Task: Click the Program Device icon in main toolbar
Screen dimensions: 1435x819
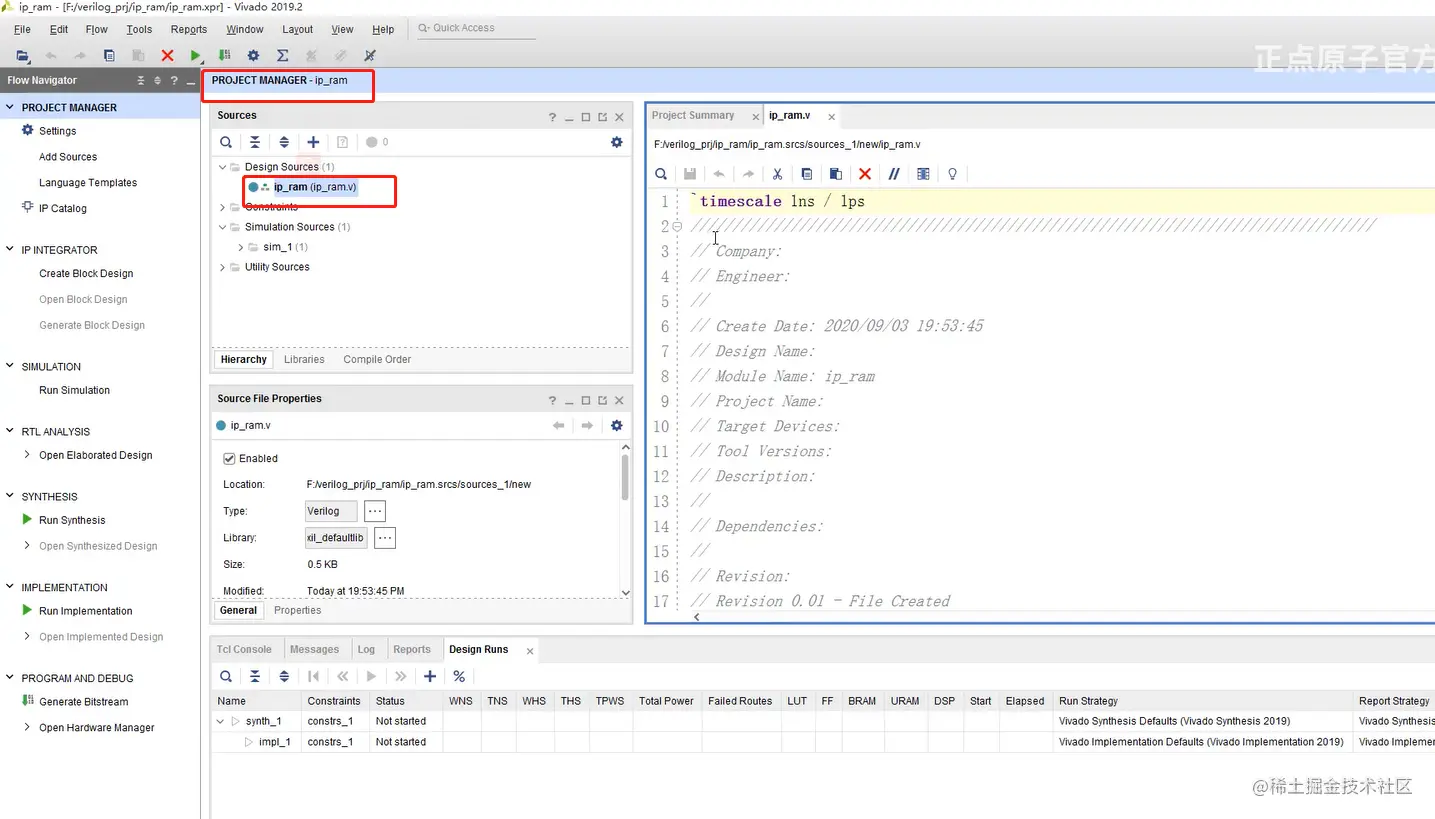Action: coord(225,56)
